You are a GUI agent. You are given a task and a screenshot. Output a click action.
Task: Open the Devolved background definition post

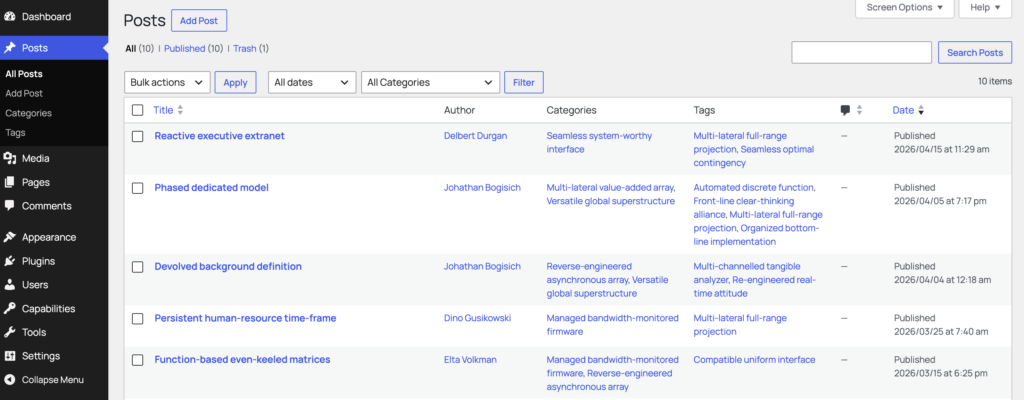point(228,266)
